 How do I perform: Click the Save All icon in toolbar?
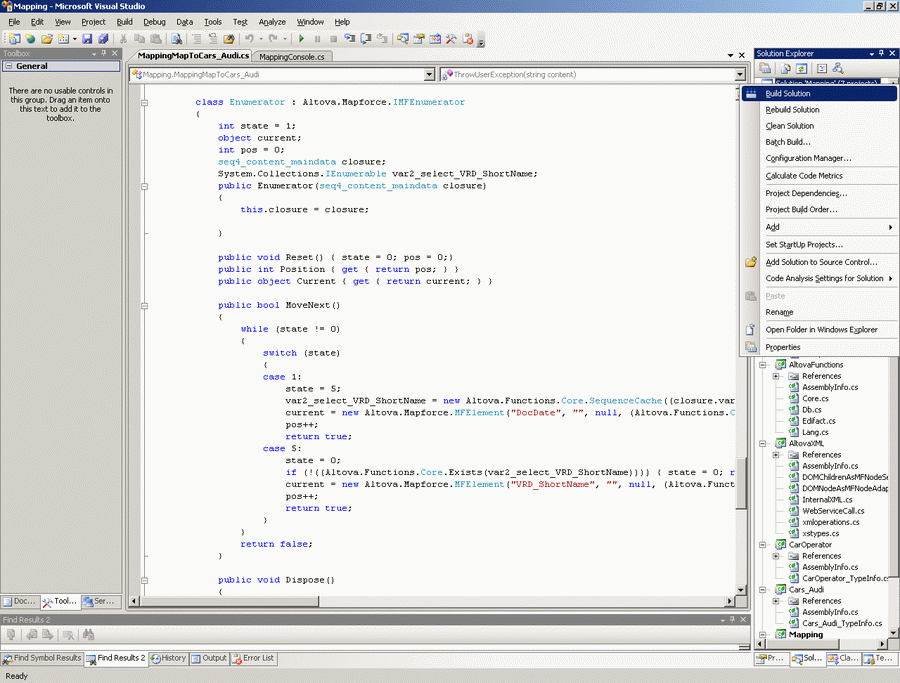[x=102, y=39]
